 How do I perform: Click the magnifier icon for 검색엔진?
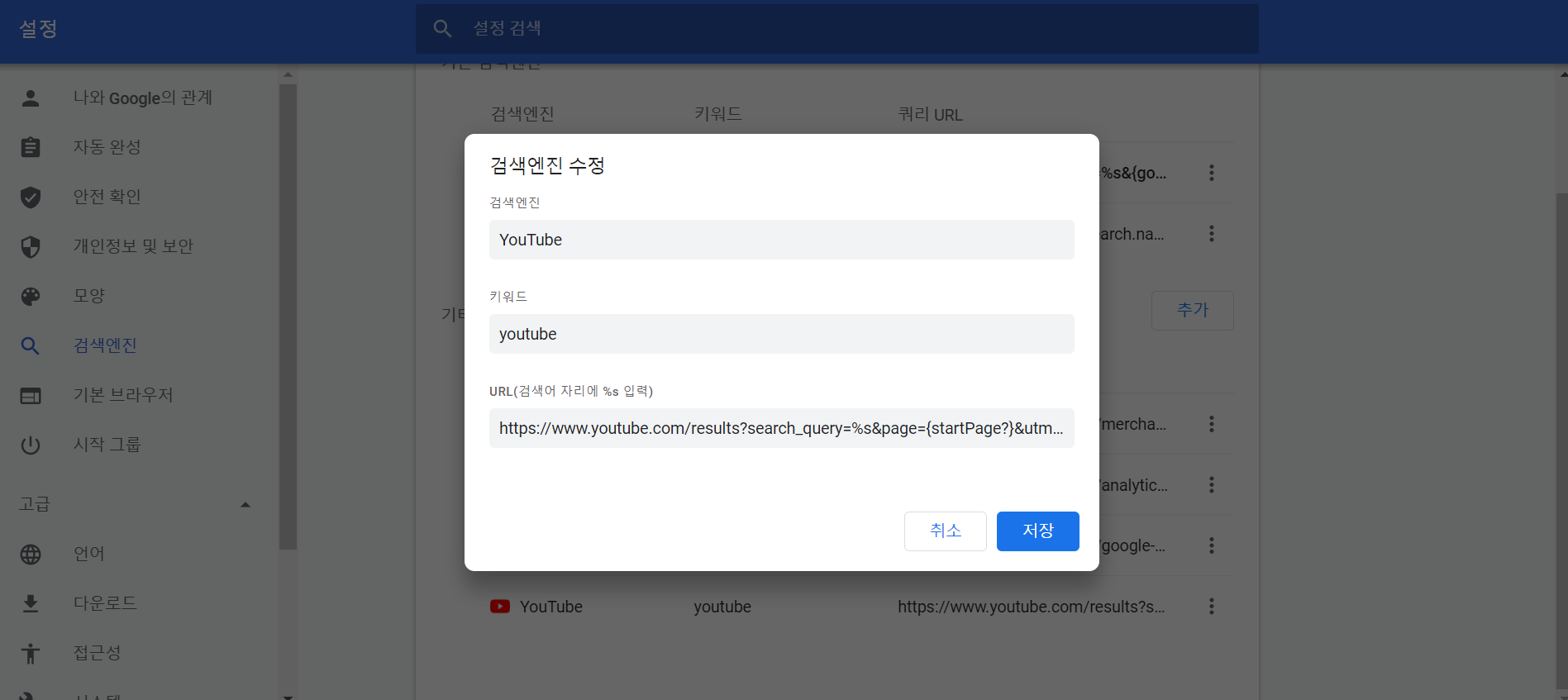pyautogui.click(x=31, y=345)
